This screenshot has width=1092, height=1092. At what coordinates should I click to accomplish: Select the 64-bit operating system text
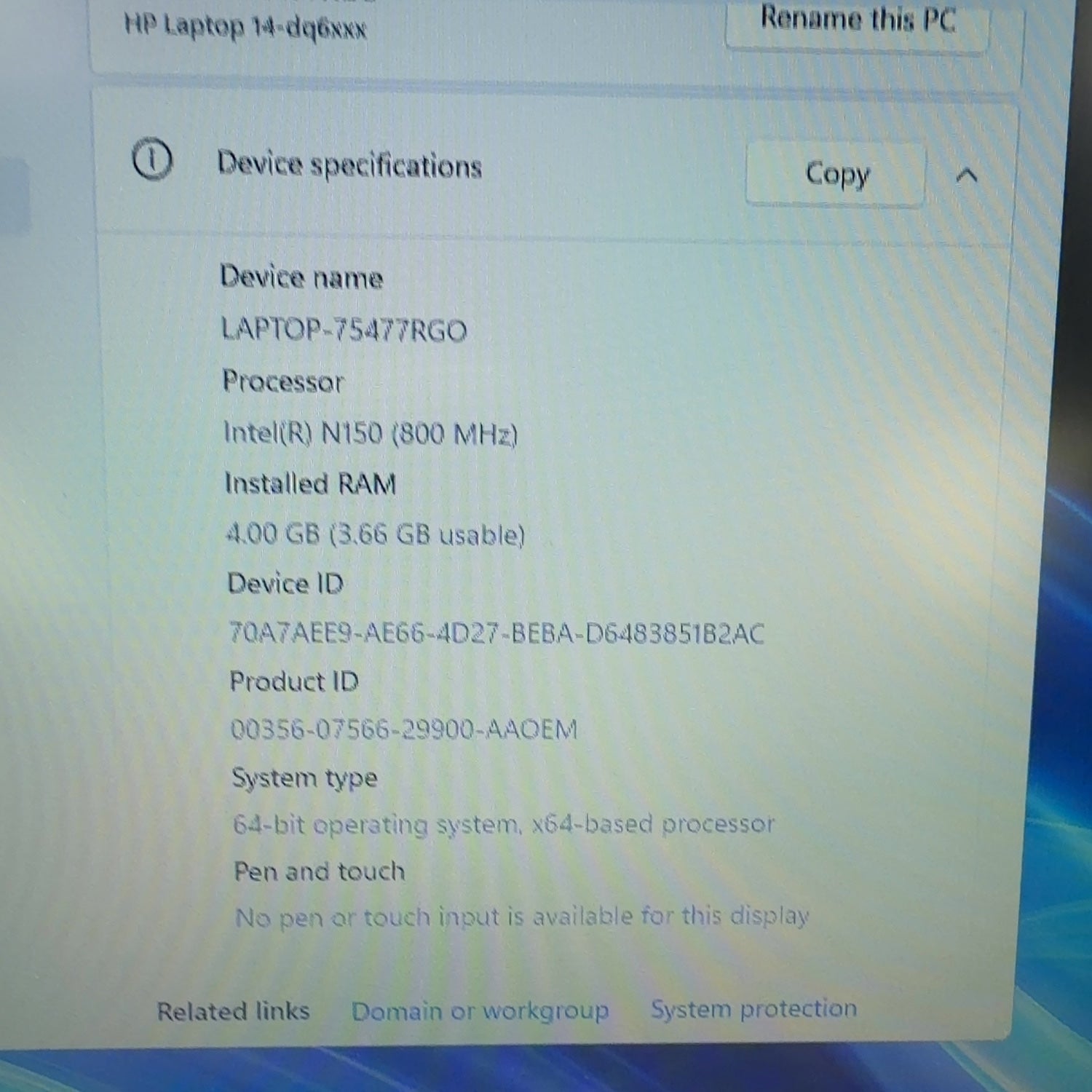(x=503, y=824)
